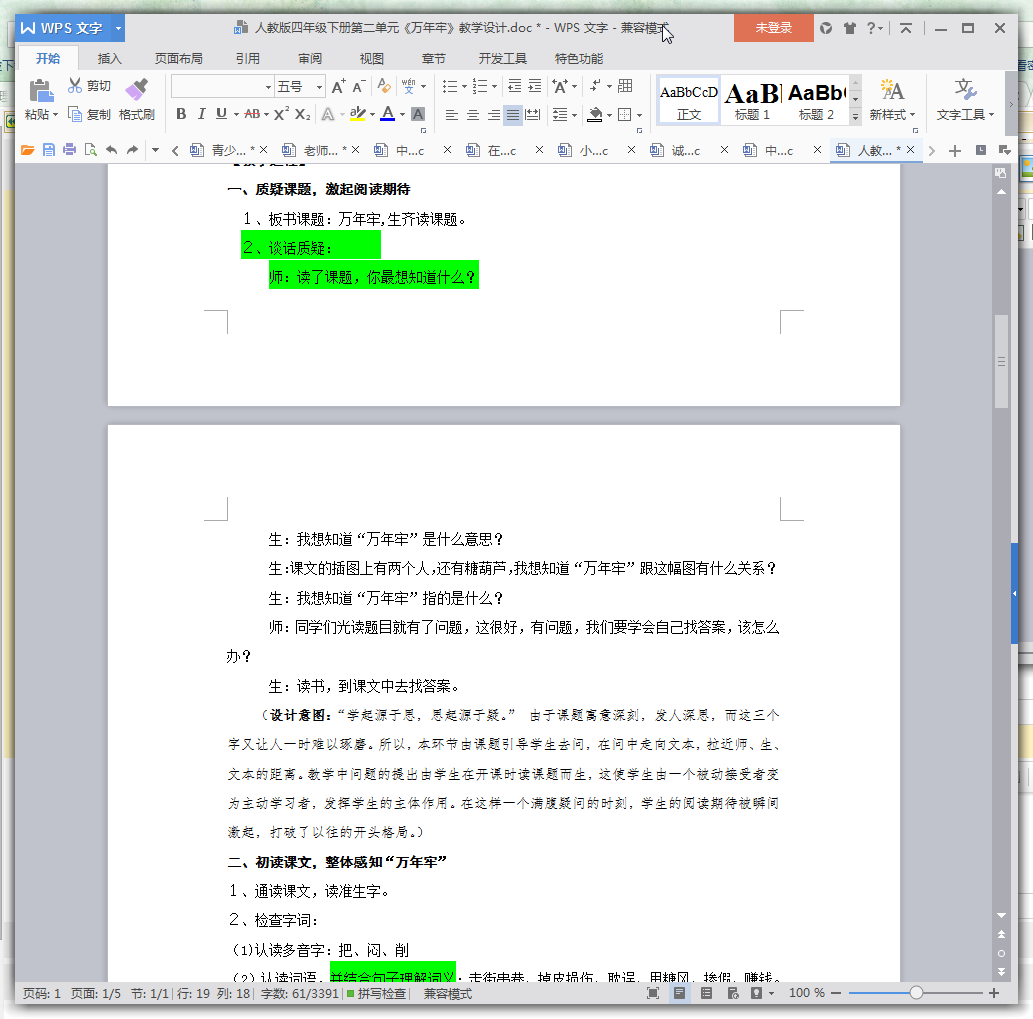
Task: Open the 新样式 new style icon
Action: tap(892, 90)
